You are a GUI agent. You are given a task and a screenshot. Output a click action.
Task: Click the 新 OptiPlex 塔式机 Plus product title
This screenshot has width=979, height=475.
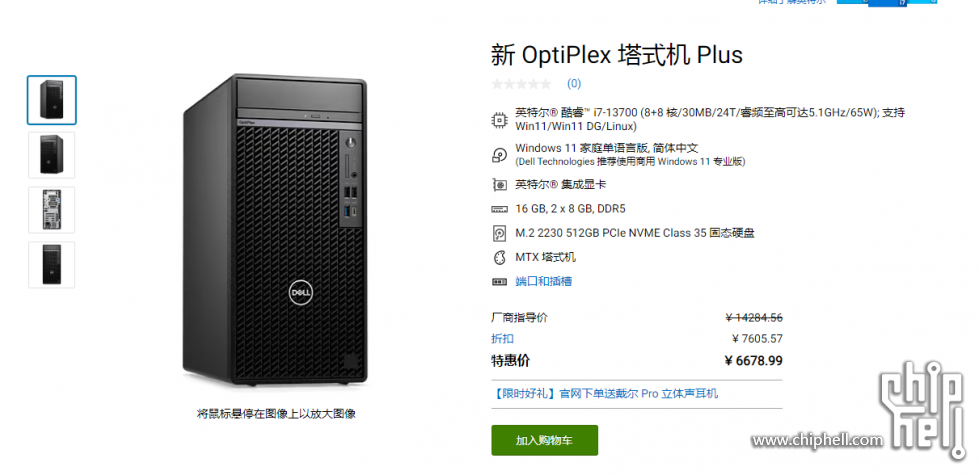(x=617, y=55)
